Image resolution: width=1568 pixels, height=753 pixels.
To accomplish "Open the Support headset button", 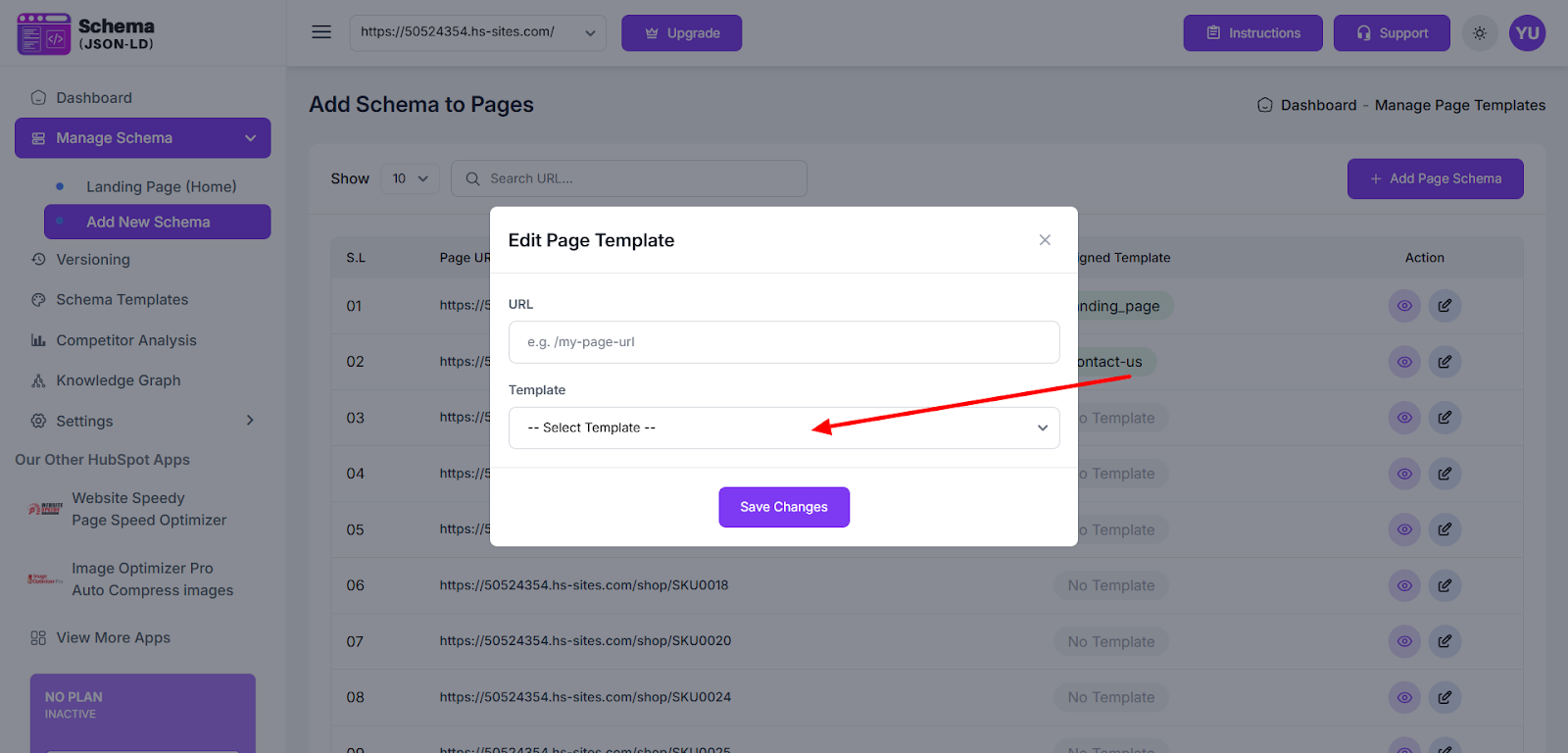I will click(1391, 33).
